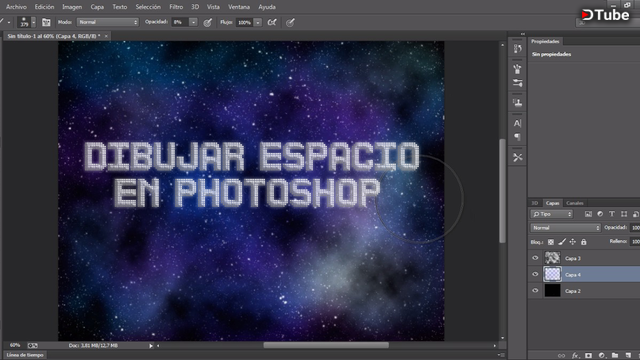
Task: Open the Vista menu
Action: pos(213,7)
